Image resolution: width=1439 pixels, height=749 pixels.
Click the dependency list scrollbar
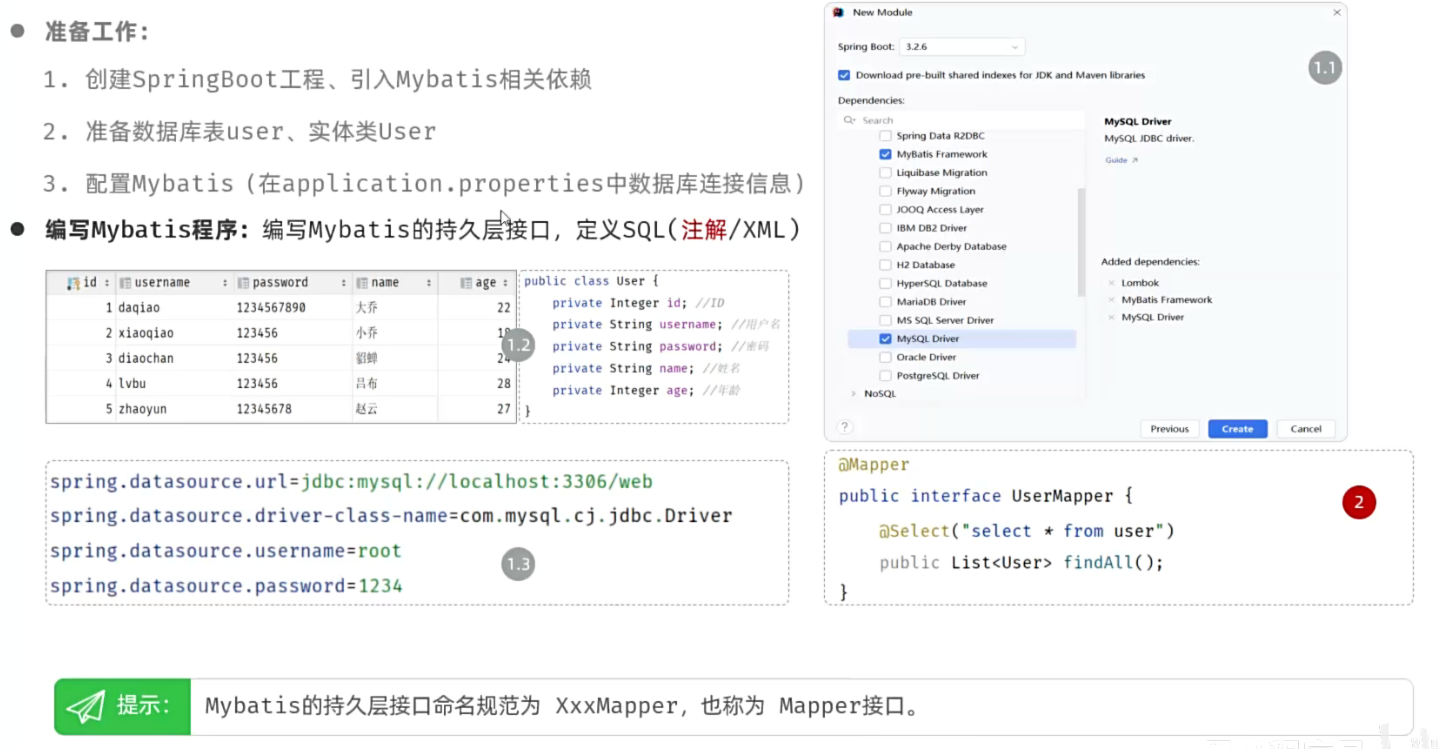pos(1081,242)
